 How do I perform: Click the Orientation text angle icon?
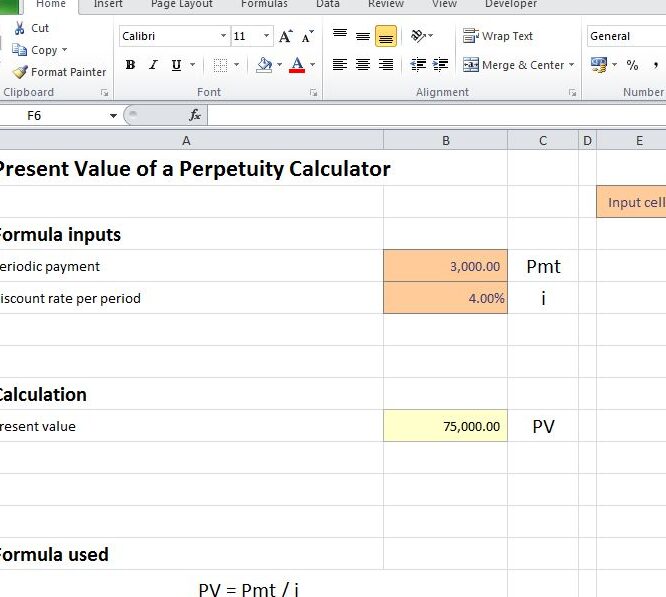click(419, 36)
